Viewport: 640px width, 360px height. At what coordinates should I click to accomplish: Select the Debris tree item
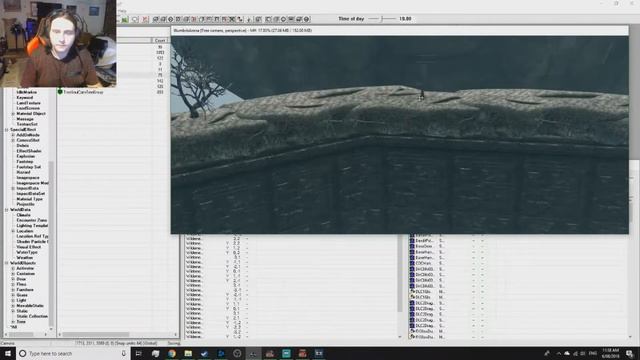coord(23,145)
